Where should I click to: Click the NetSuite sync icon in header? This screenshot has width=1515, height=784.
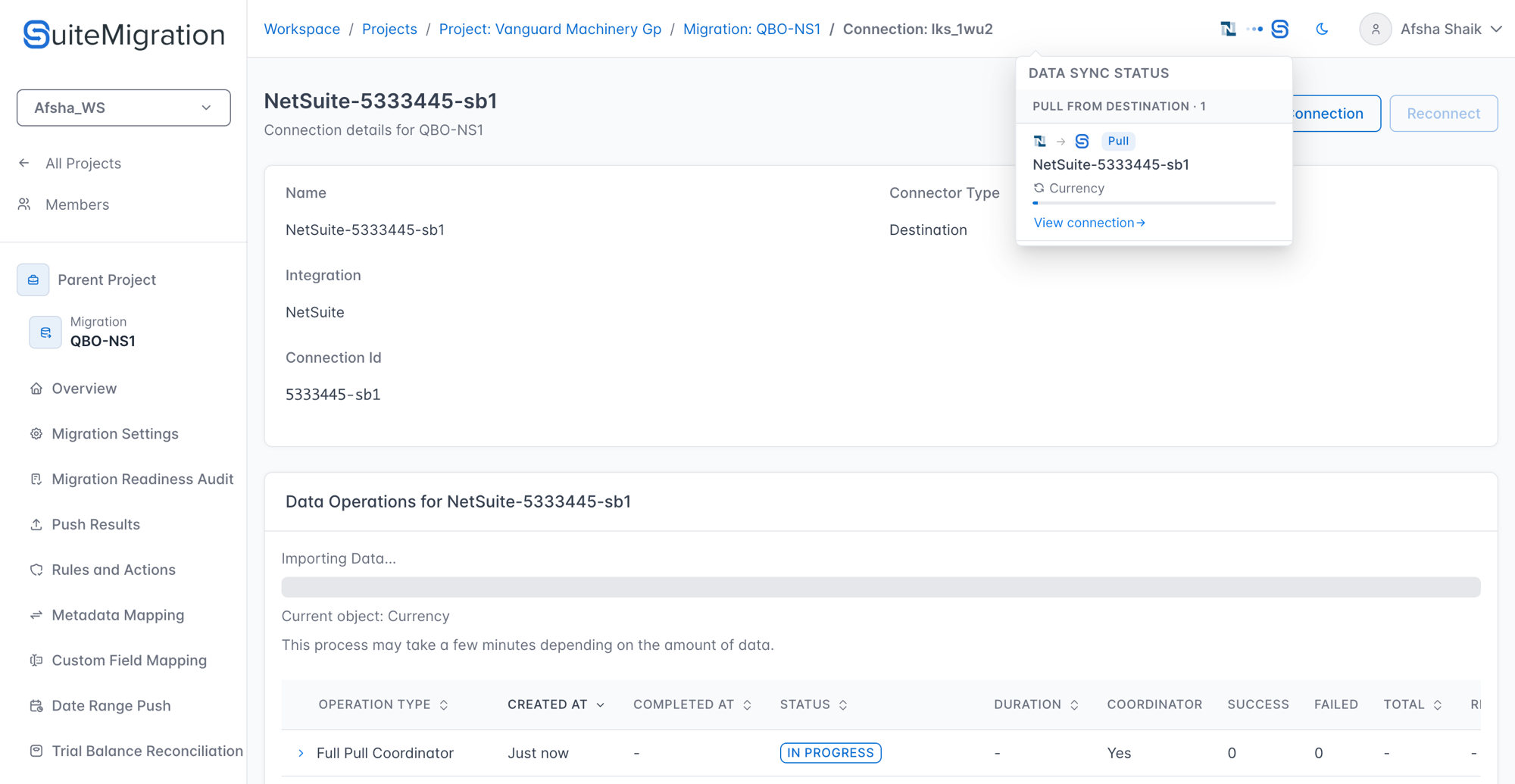click(x=1228, y=29)
